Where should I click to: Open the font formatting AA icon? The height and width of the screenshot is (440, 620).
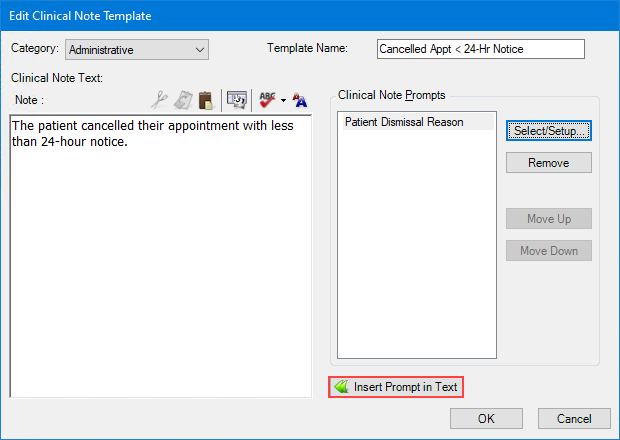pos(300,99)
